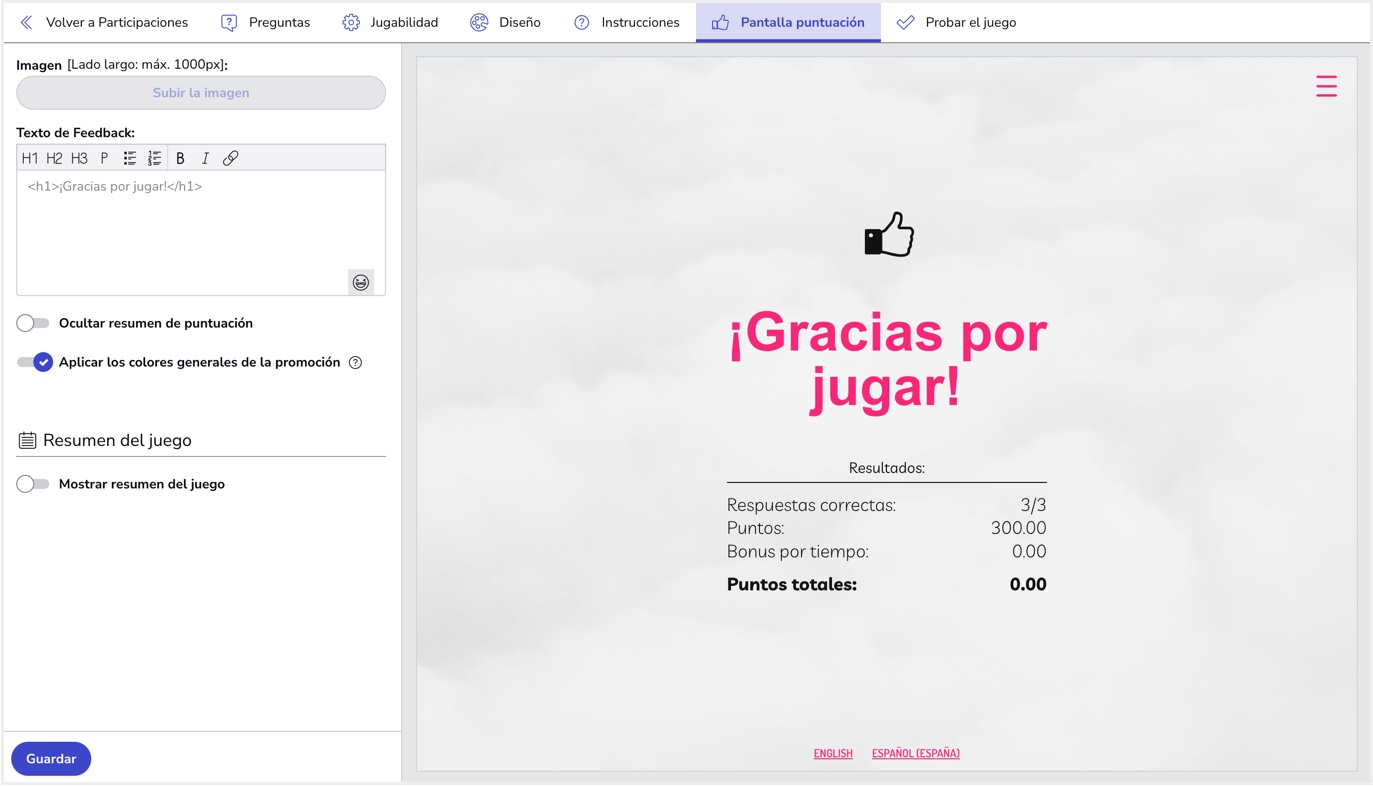Click the Resumen del juego section heading
This screenshot has height=786, width=1373.
117,440
